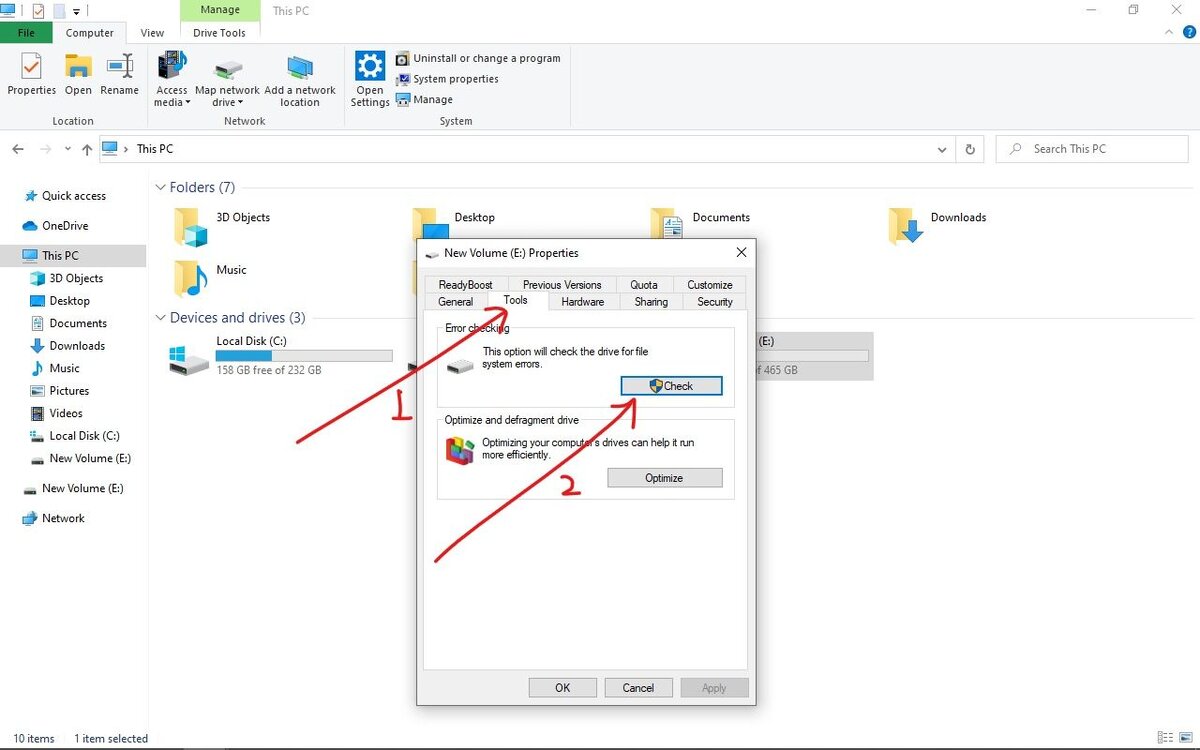The height and width of the screenshot is (750, 1200).
Task: Switch to the Computer ribbon tab
Action: coord(90,33)
